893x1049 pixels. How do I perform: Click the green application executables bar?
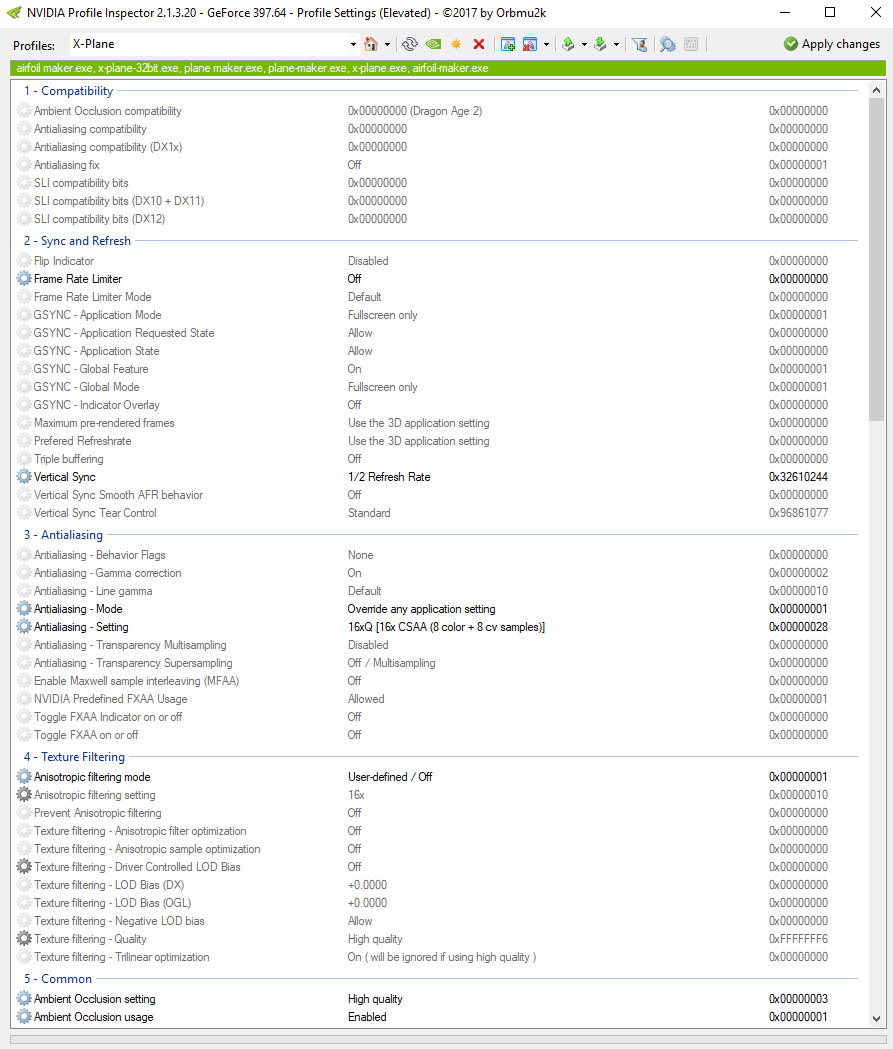coord(448,68)
